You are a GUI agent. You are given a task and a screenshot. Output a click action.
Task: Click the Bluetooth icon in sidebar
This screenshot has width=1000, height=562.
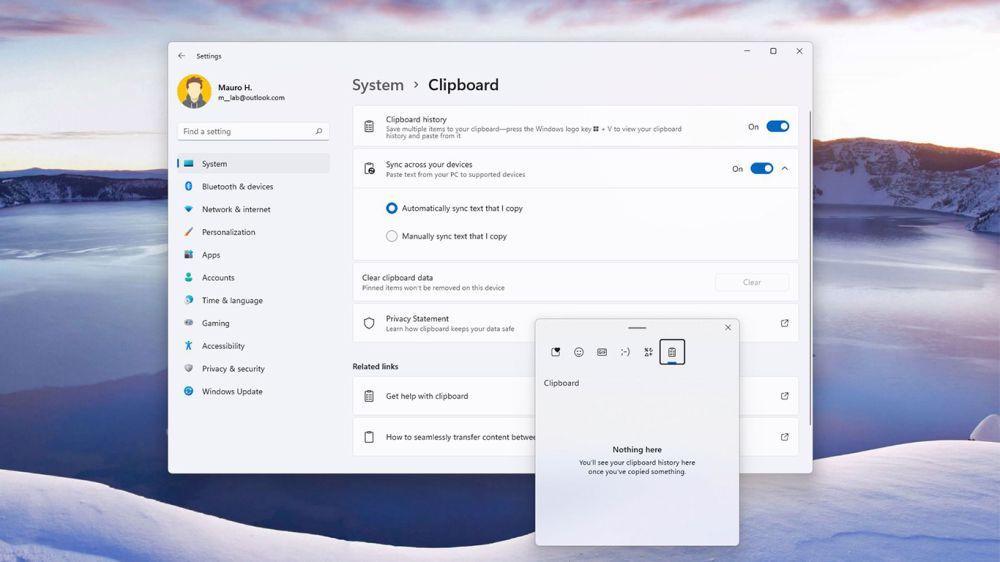click(189, 186)
